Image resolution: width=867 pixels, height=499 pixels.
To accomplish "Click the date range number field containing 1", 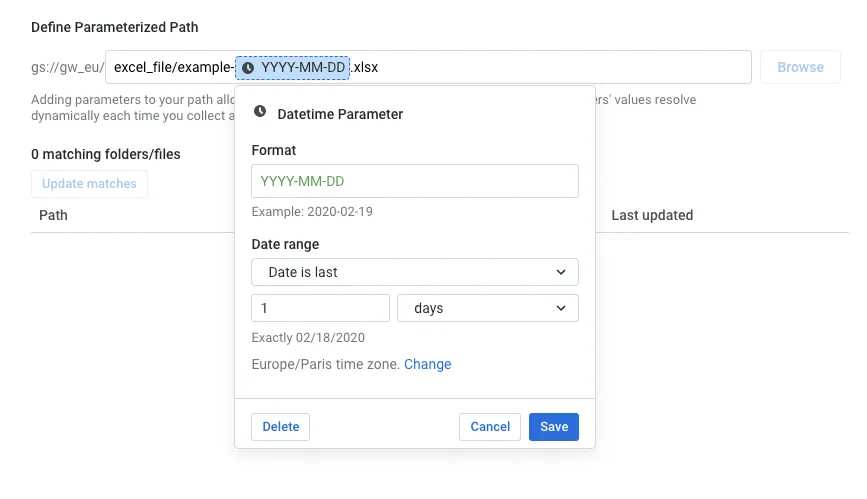I will [319, 308].
